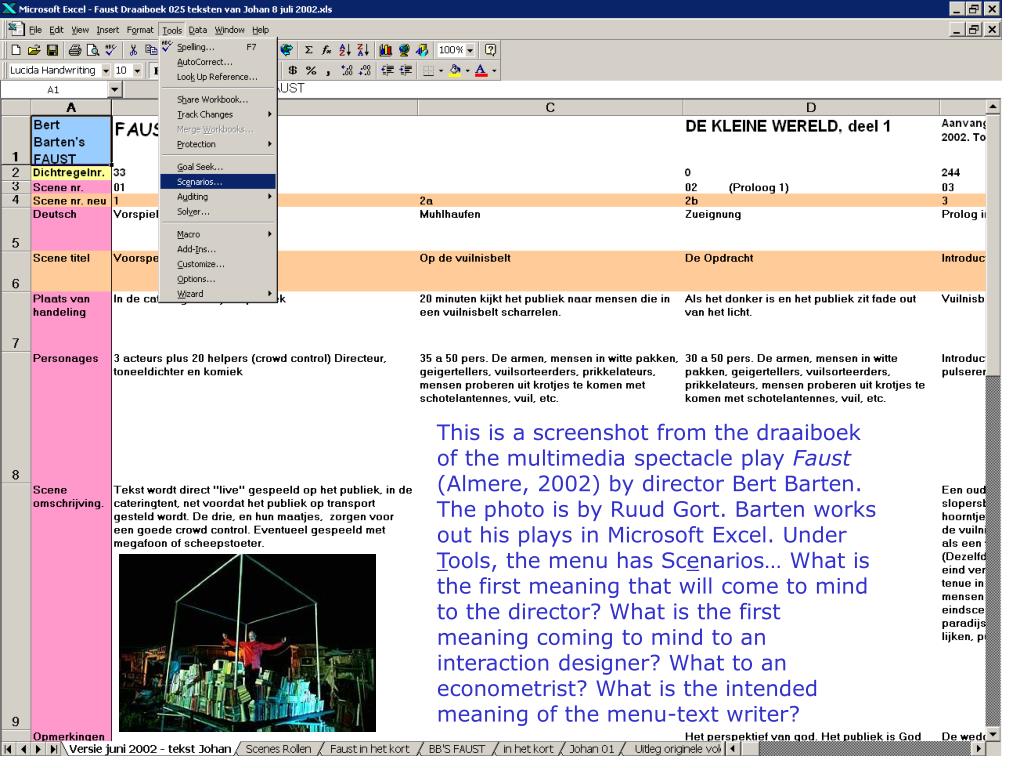
Task: Select Spelling... menu item
Action: [217, 47]
